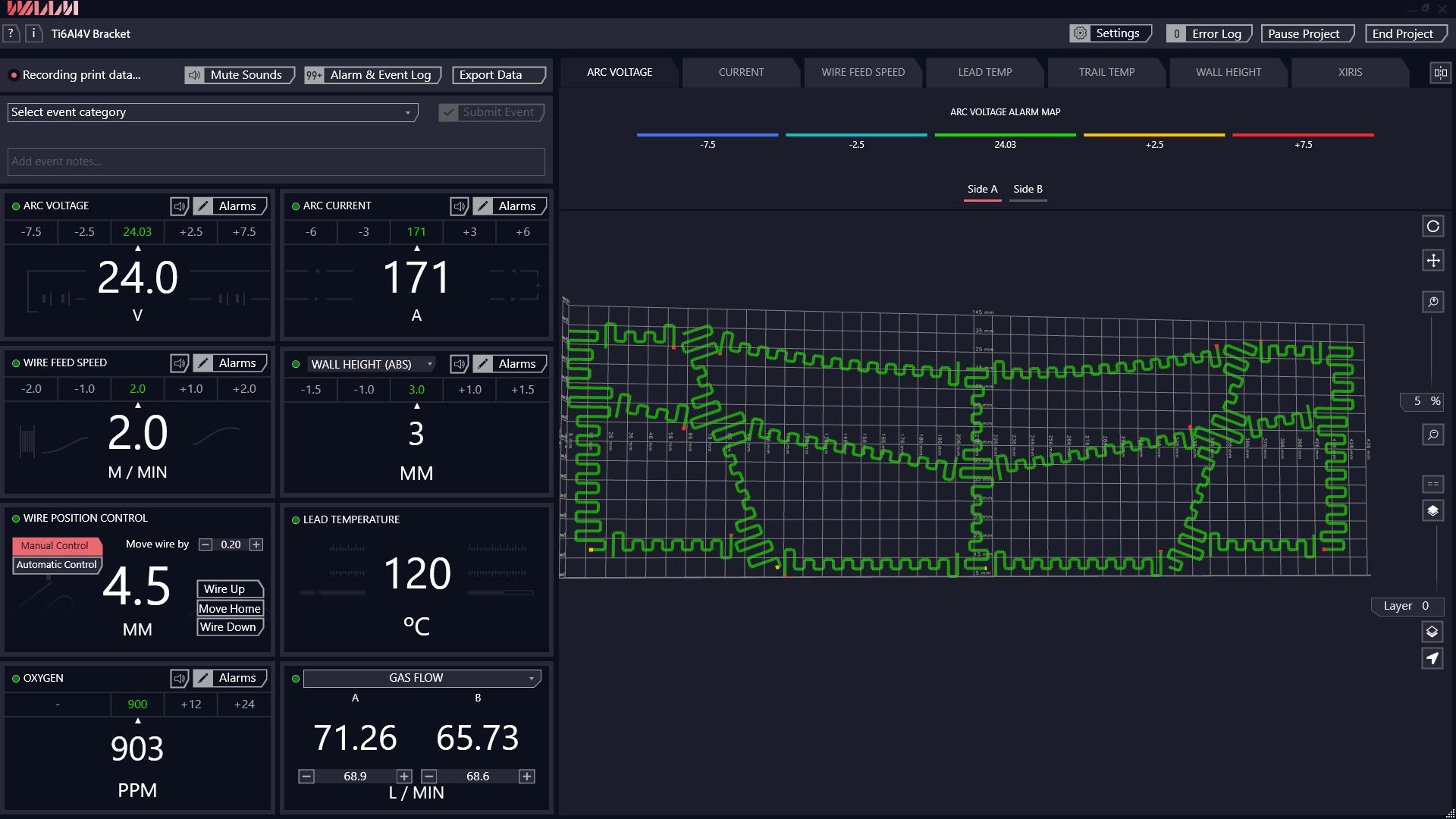Expand the Wall Height (ABS) dropdown

click(372, 365)
